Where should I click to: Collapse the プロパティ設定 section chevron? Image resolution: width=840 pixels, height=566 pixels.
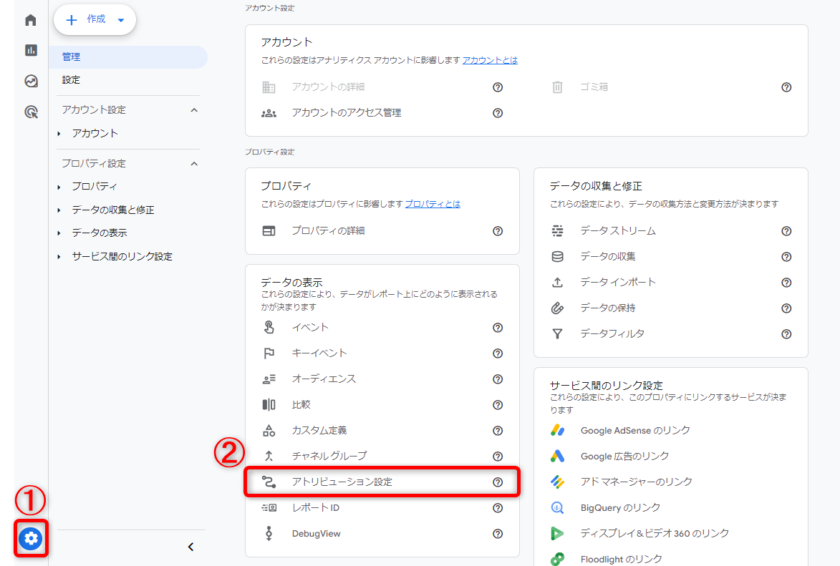click(x=194, y=163)
